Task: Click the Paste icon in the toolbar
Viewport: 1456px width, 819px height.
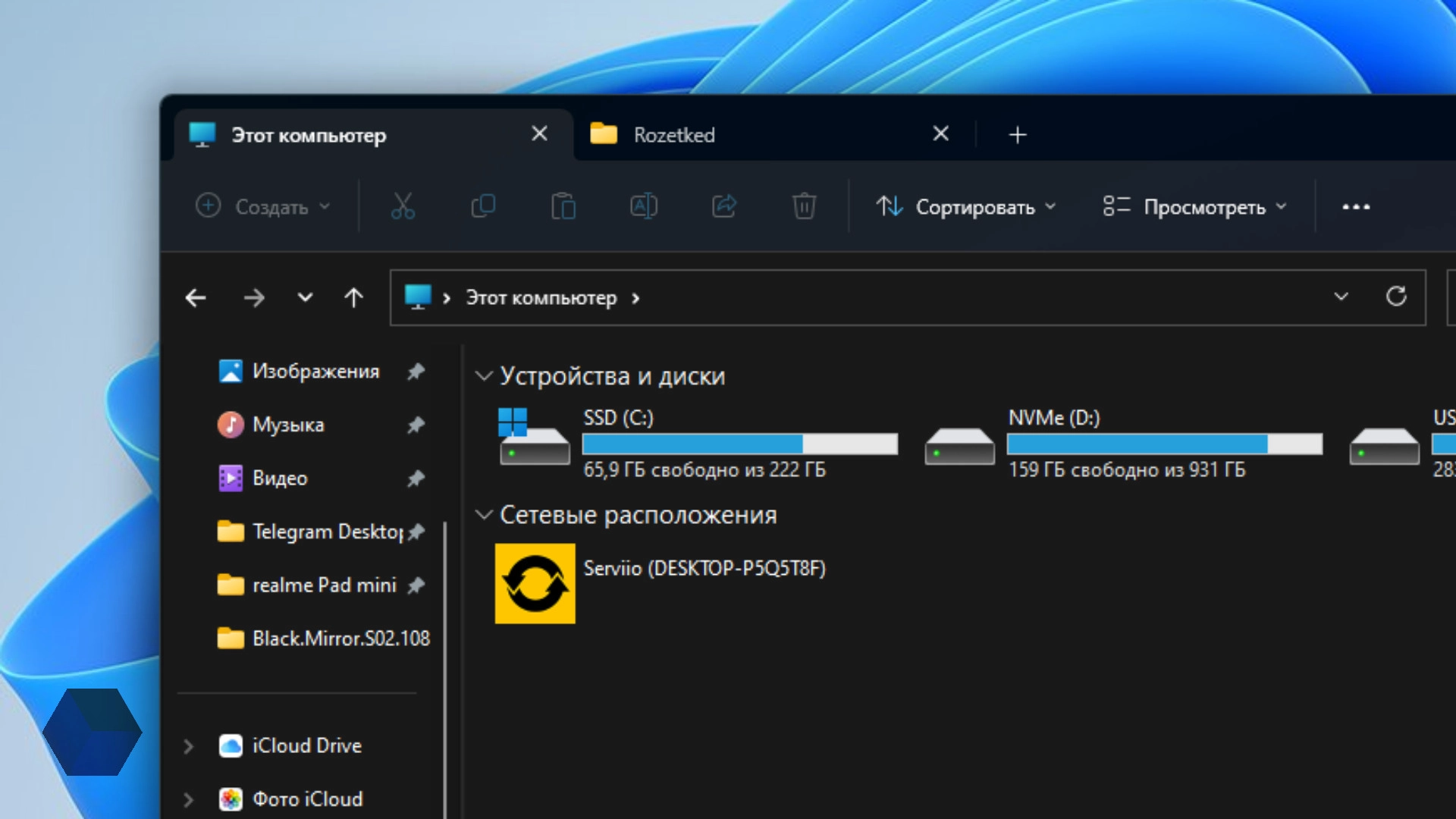Action: tap(563, 206)
